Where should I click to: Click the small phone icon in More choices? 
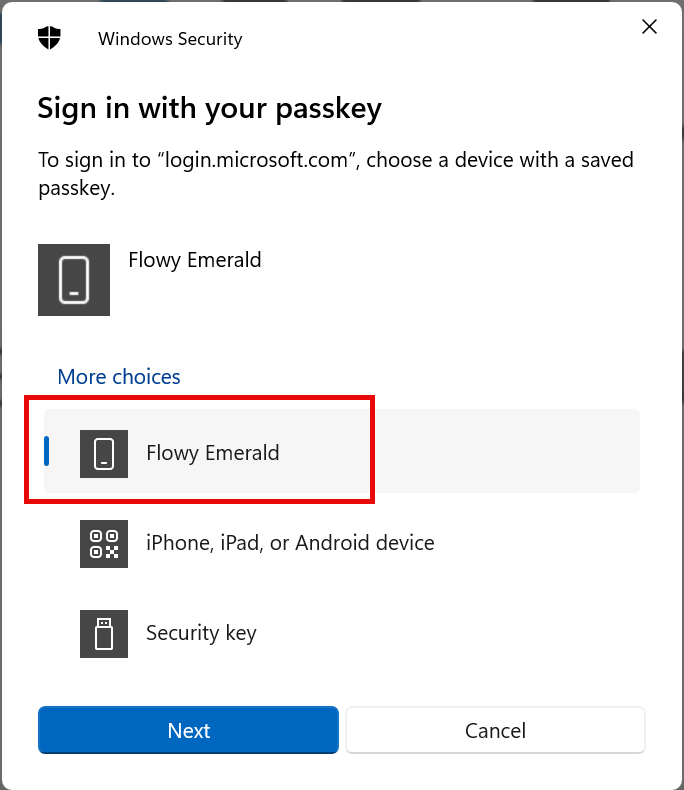tap(104, 453)
